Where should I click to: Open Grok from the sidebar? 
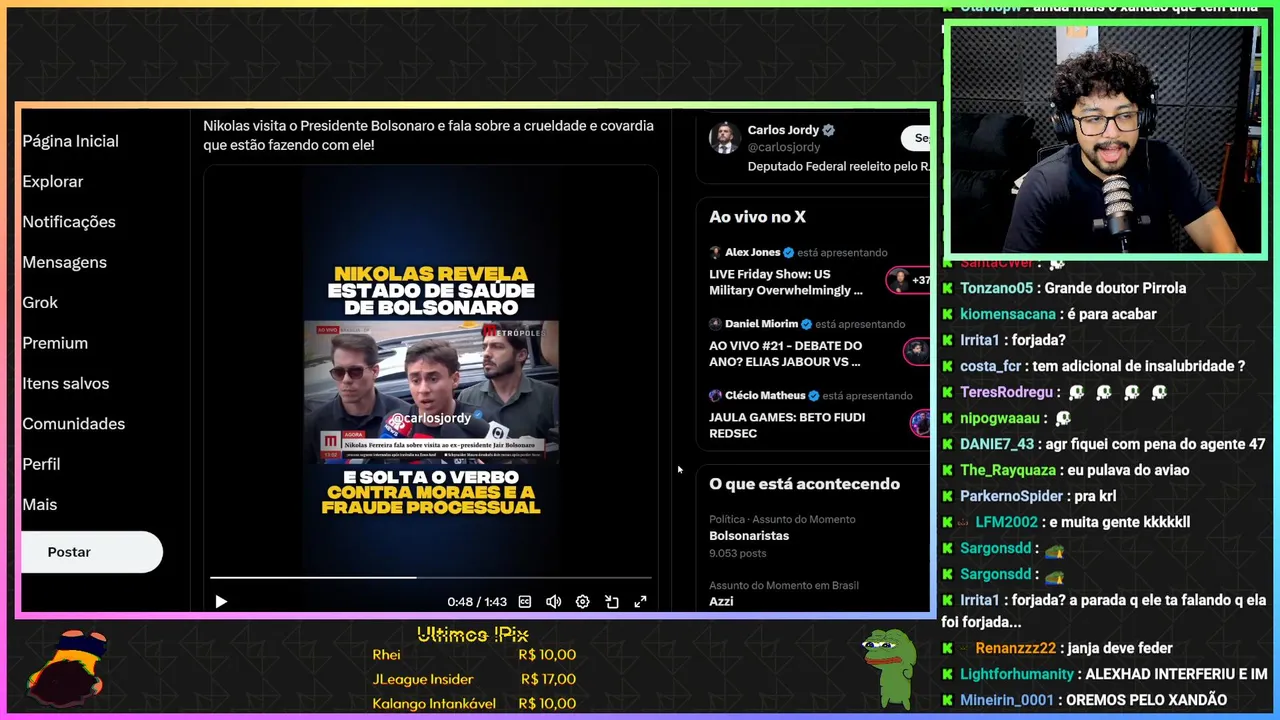click(40, 302)
